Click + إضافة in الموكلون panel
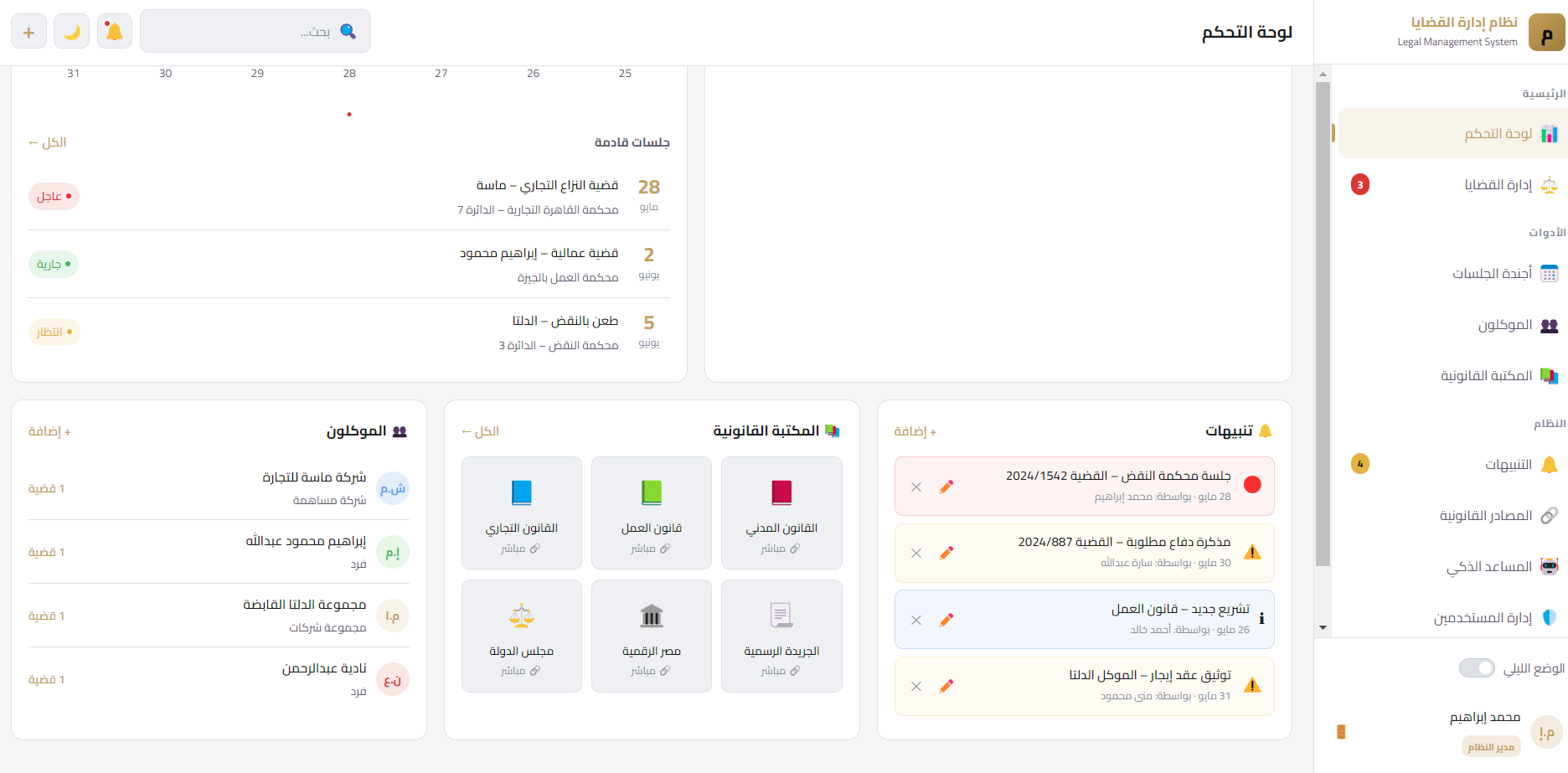 tap(49, 431)
